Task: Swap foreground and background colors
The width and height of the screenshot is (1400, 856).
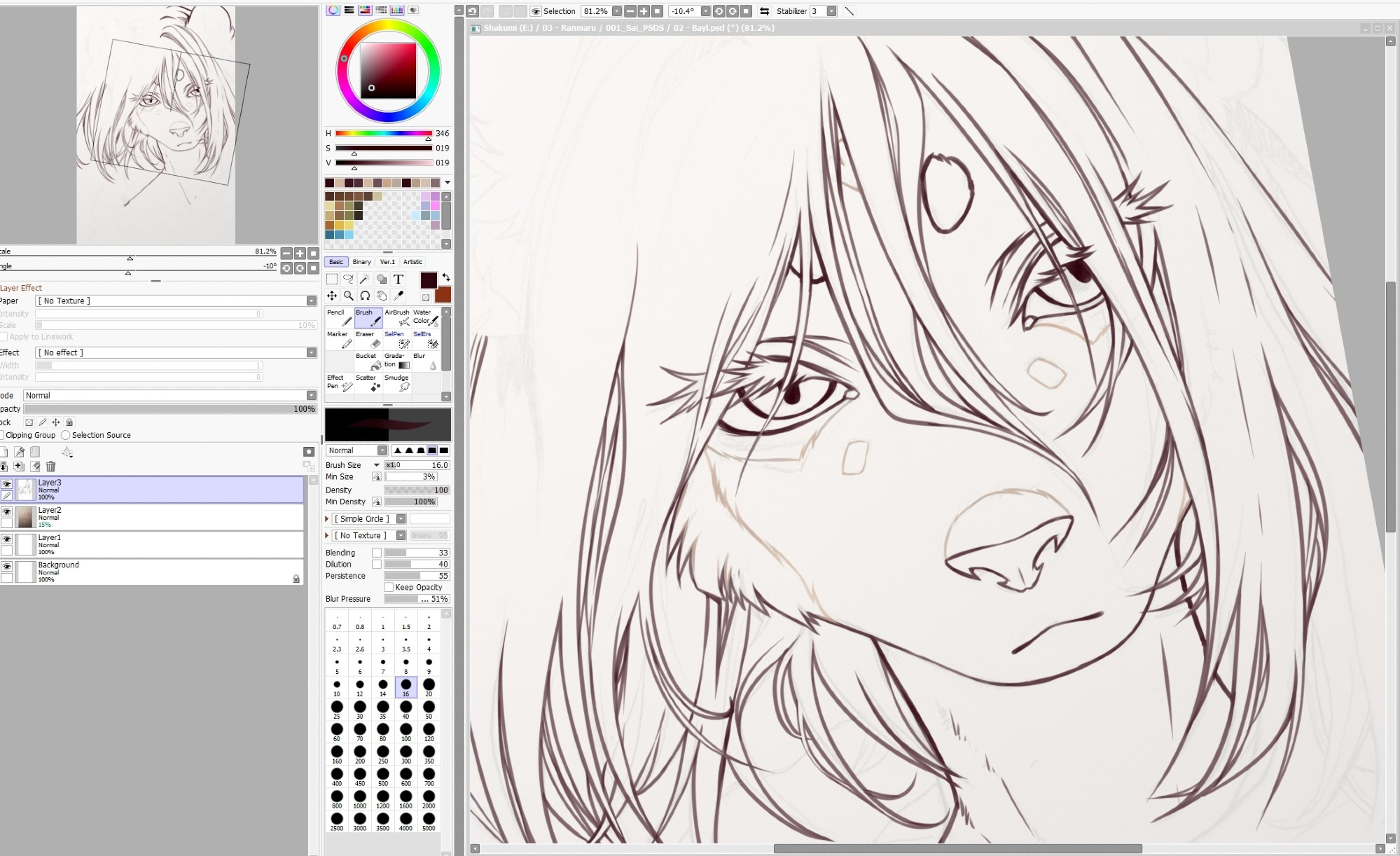Action: [446, 278]
